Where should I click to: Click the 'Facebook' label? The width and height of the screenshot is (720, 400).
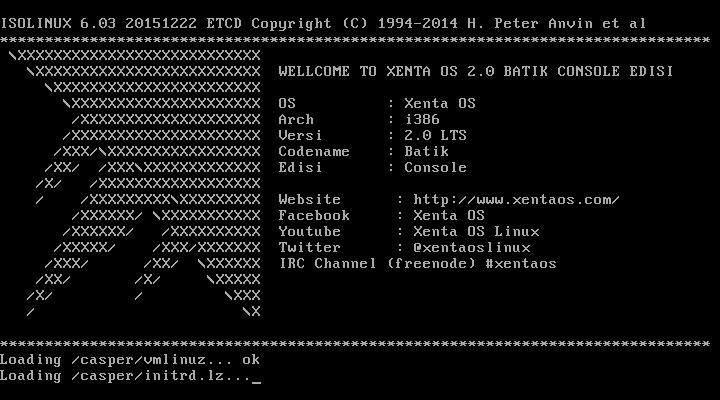point(314,216)
